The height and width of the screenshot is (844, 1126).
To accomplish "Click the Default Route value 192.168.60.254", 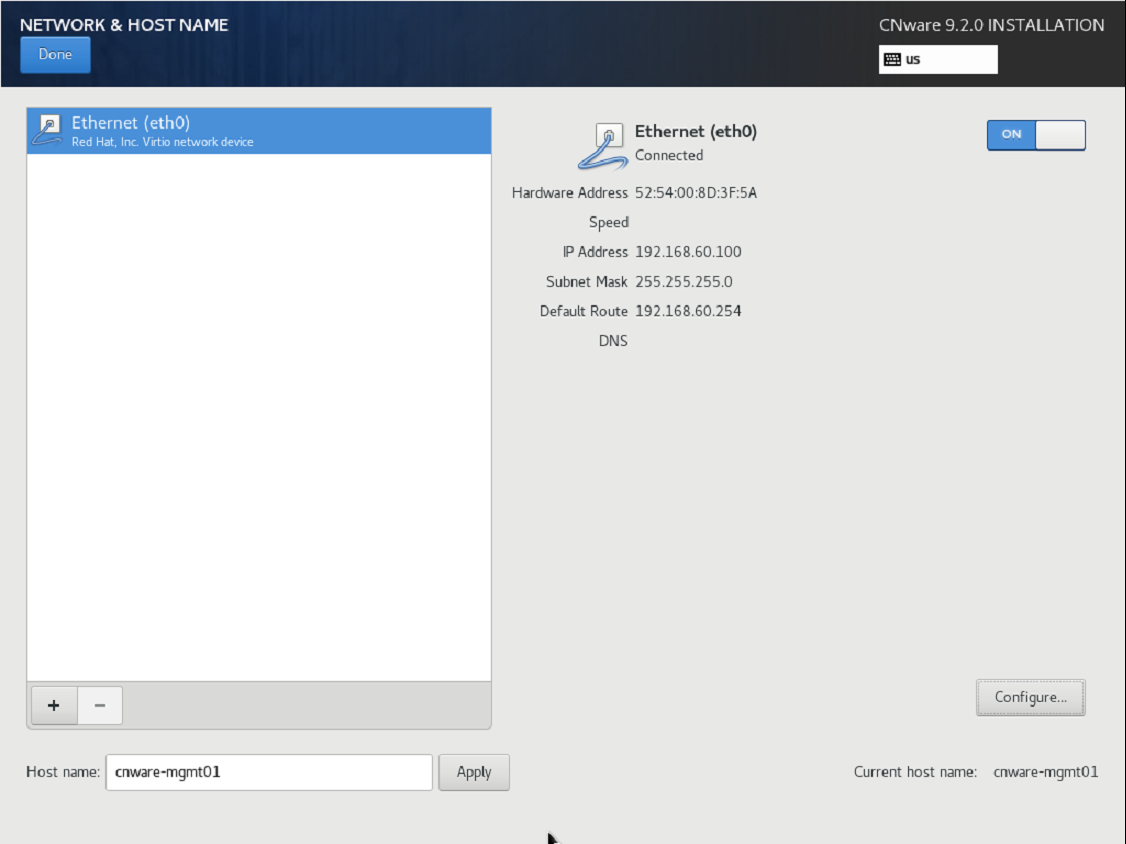I will pos(688,311).
